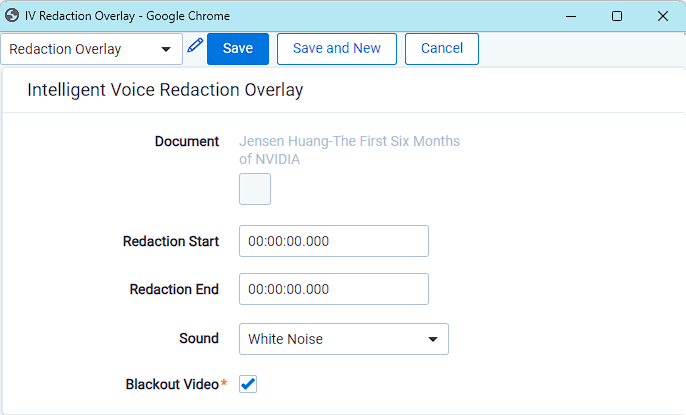Click the pencil edit layout icon
The height and width of the screenshot is (415, 686).
click(x=195, y=46)
